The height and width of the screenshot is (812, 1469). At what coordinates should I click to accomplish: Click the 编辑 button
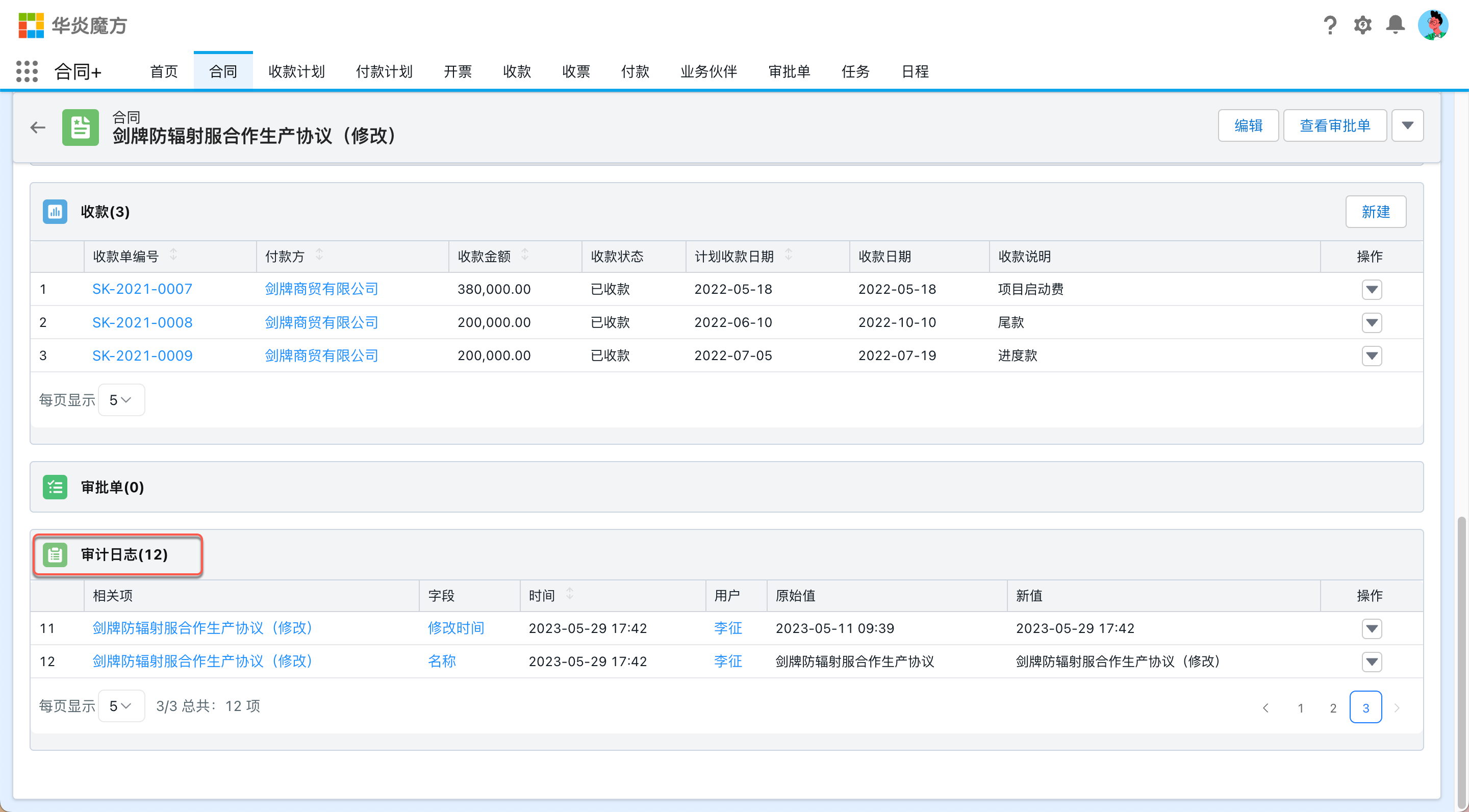(x=1248, y=125)
